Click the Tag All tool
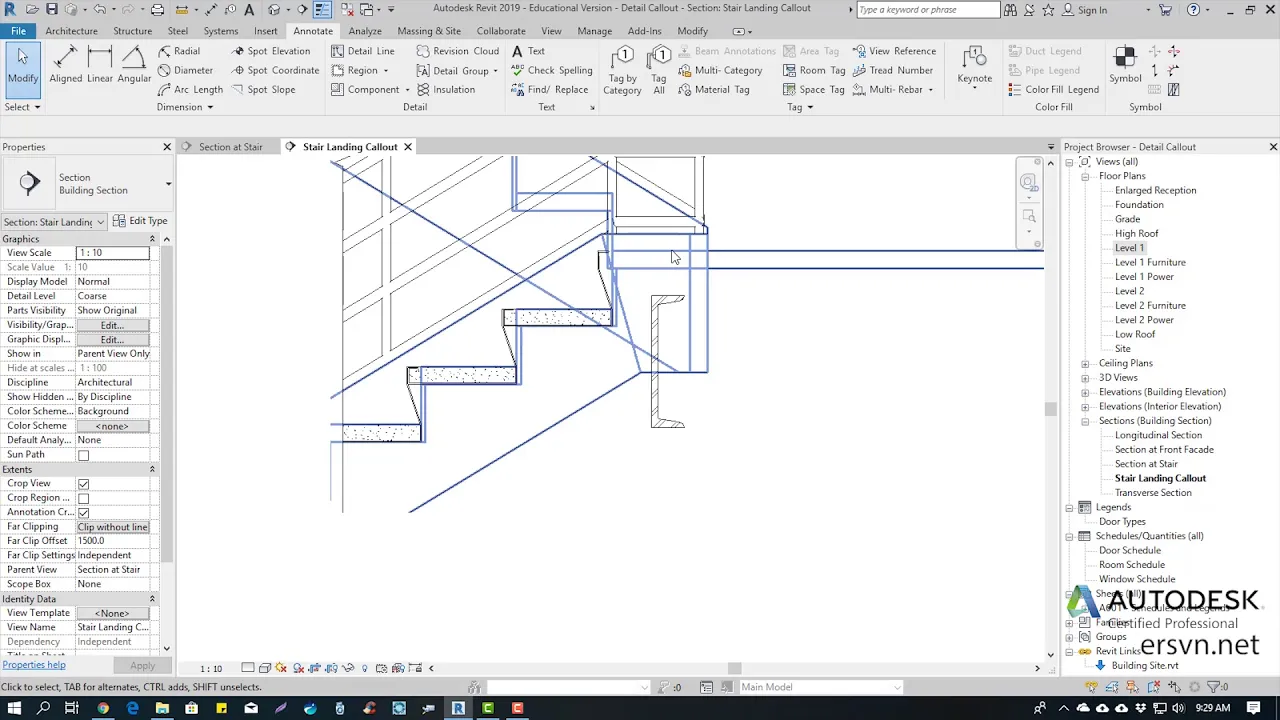The height and width of the screenshot is (720, 1280). tap(659, 70)
